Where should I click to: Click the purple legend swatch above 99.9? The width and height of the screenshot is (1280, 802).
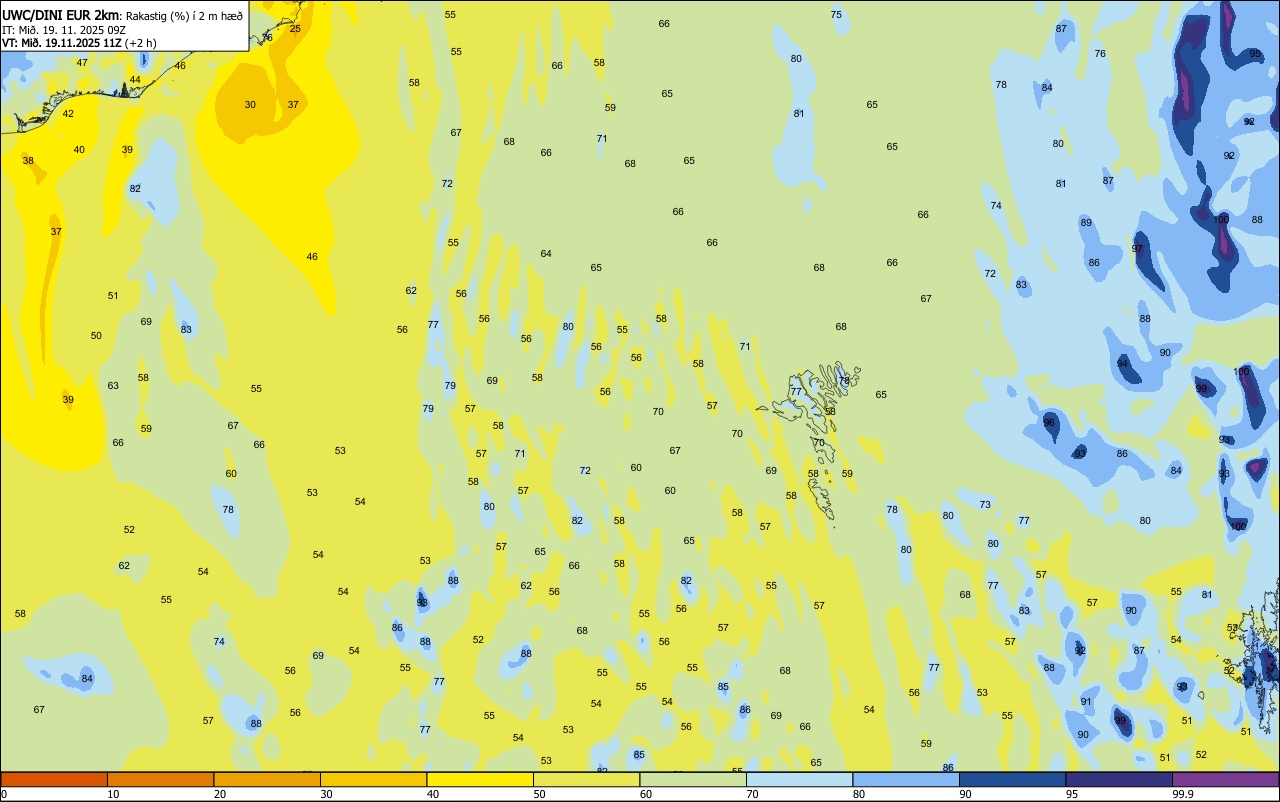[1225, 779]
